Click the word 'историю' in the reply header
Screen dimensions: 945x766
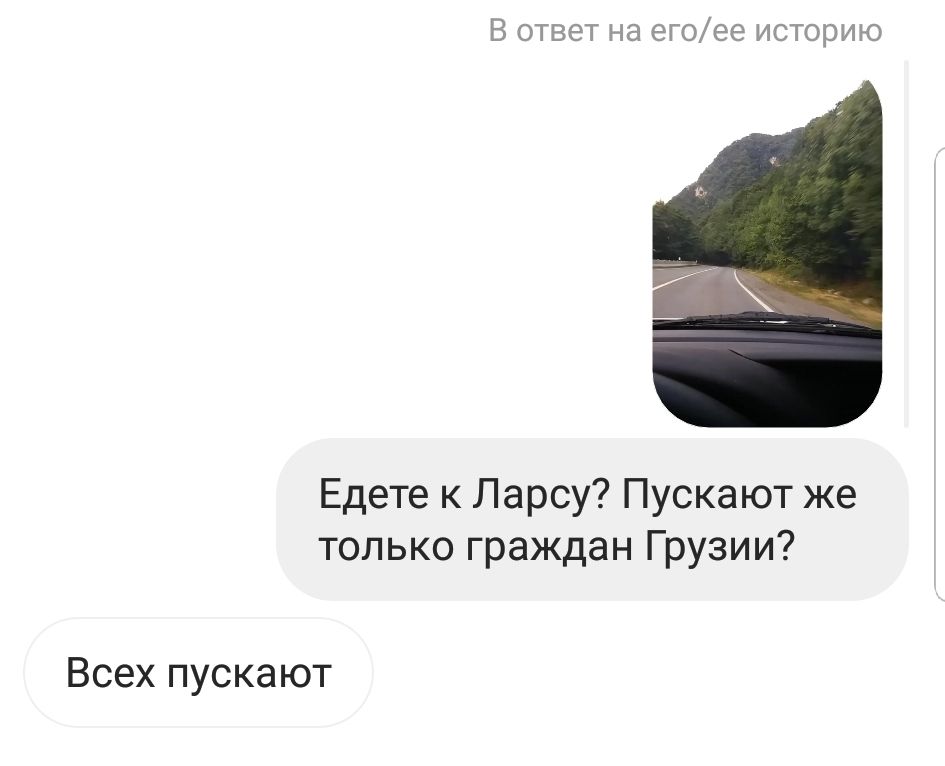818,31
